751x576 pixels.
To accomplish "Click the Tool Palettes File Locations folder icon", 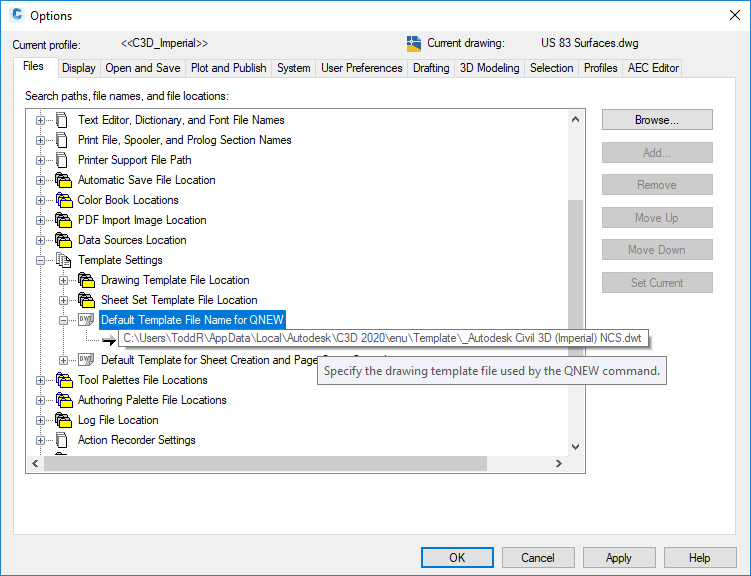I will [x=63, y=380].
